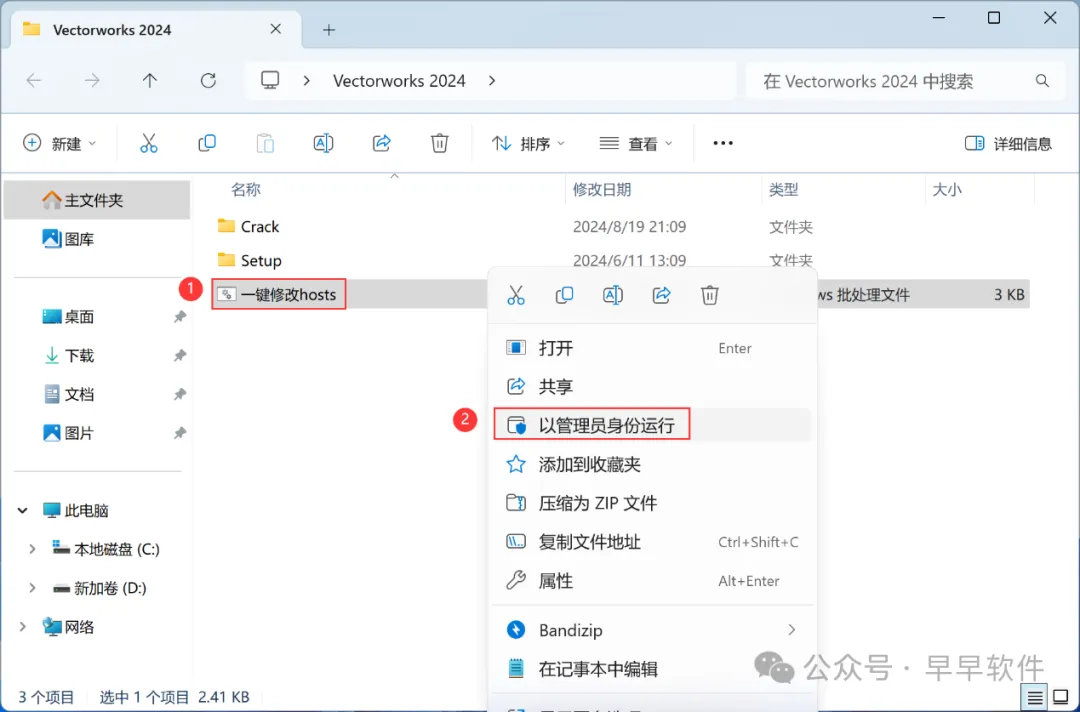The image size is (1080, 712).
Task: Choose 添加到收藏夹 in the context menu
Action: (x=653, y=464)
